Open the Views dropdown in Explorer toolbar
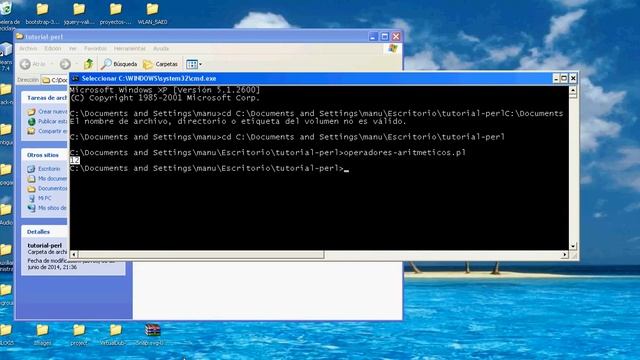 coord(193,64)
